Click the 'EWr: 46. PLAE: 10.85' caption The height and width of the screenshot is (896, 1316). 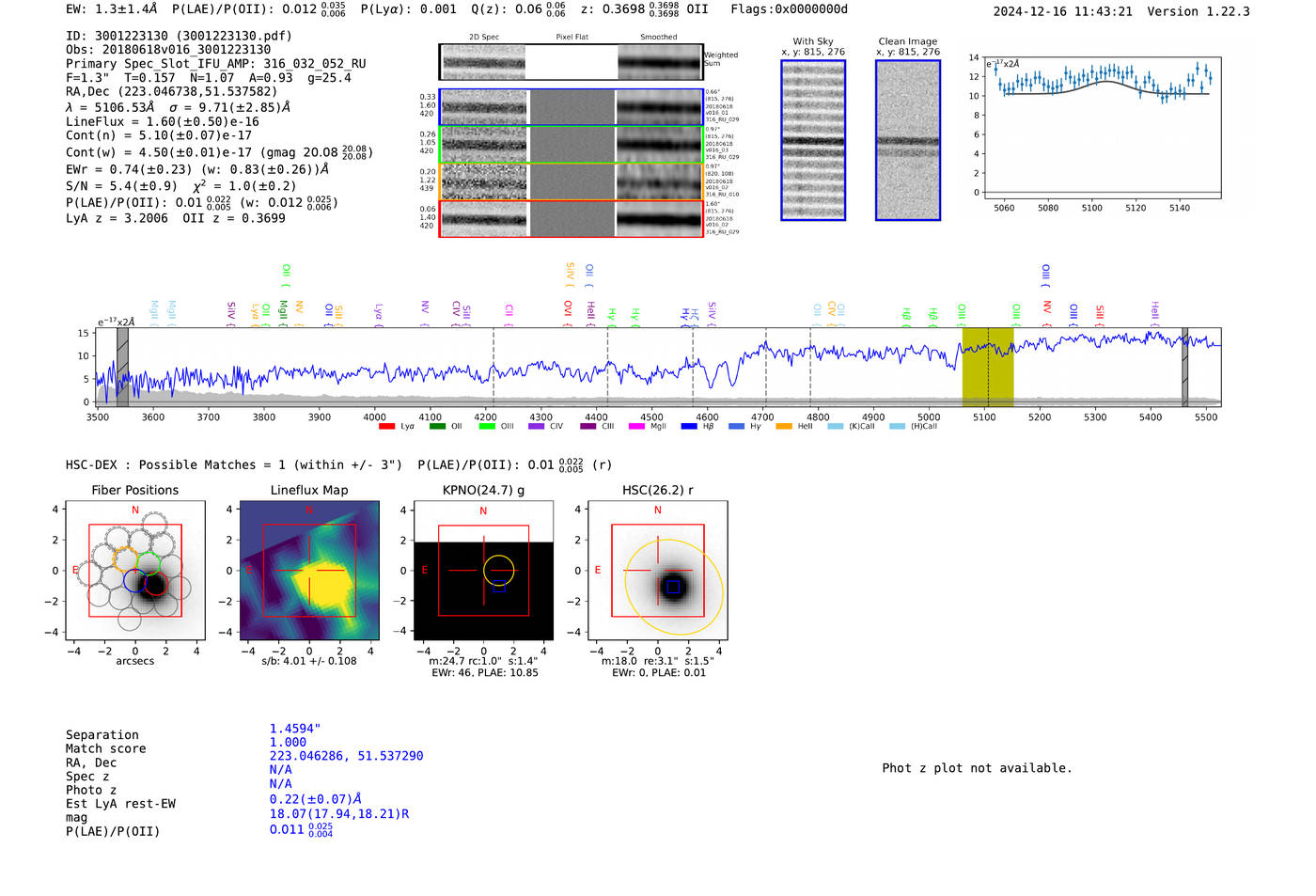[x=485, y=673]
